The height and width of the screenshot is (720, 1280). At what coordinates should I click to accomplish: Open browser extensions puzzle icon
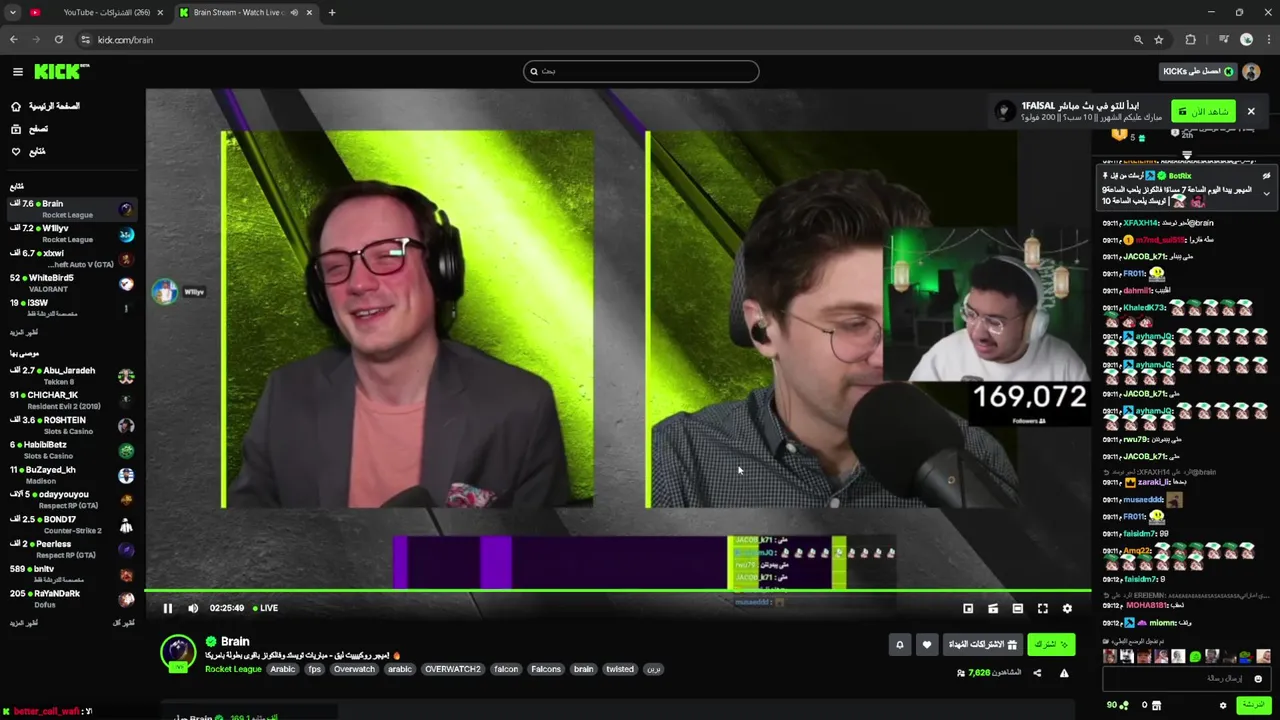coord(1190,40)
